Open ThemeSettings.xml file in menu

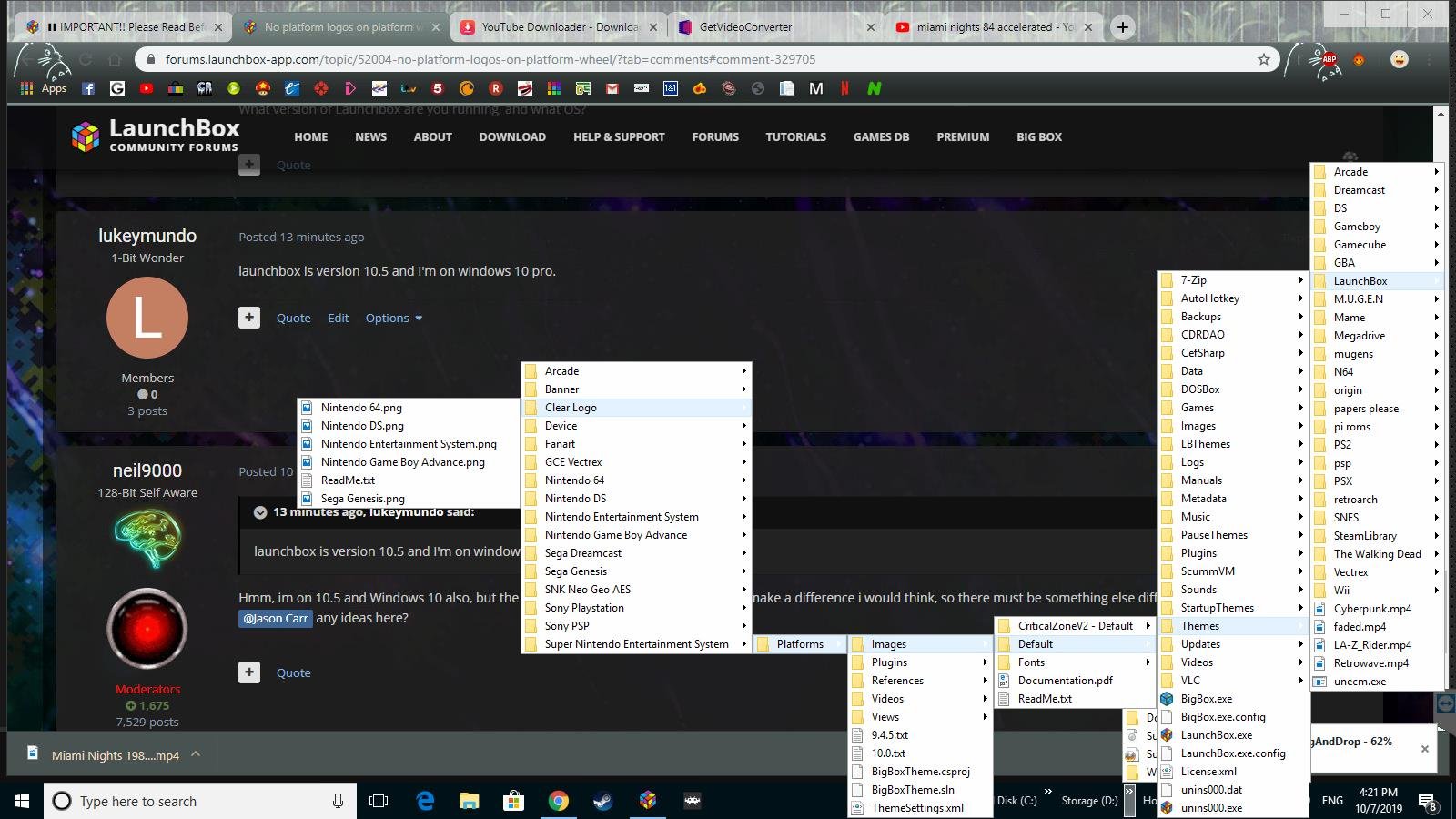point(920,808)
